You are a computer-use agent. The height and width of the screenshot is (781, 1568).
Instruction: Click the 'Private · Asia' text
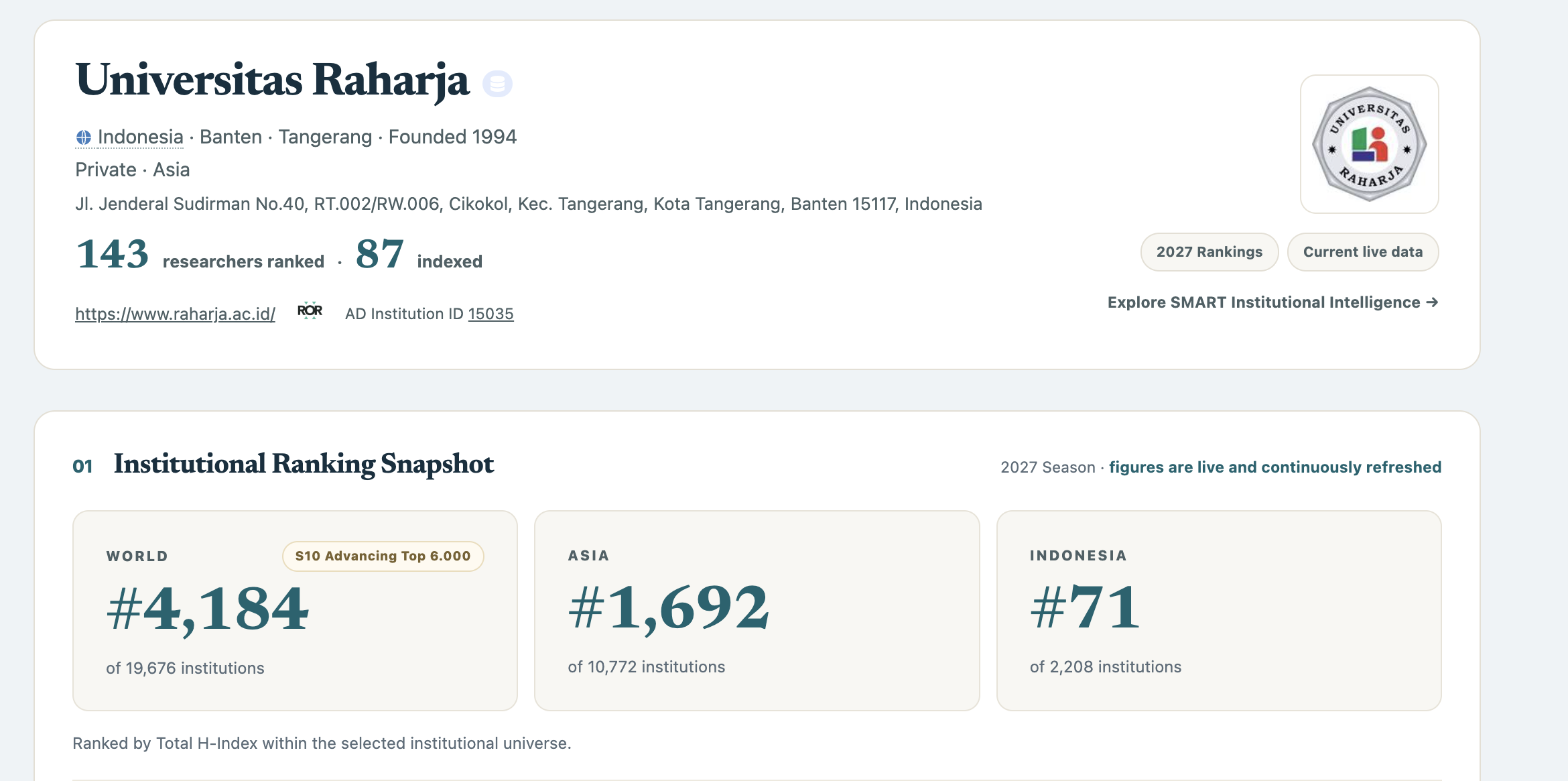coord(133,170)
